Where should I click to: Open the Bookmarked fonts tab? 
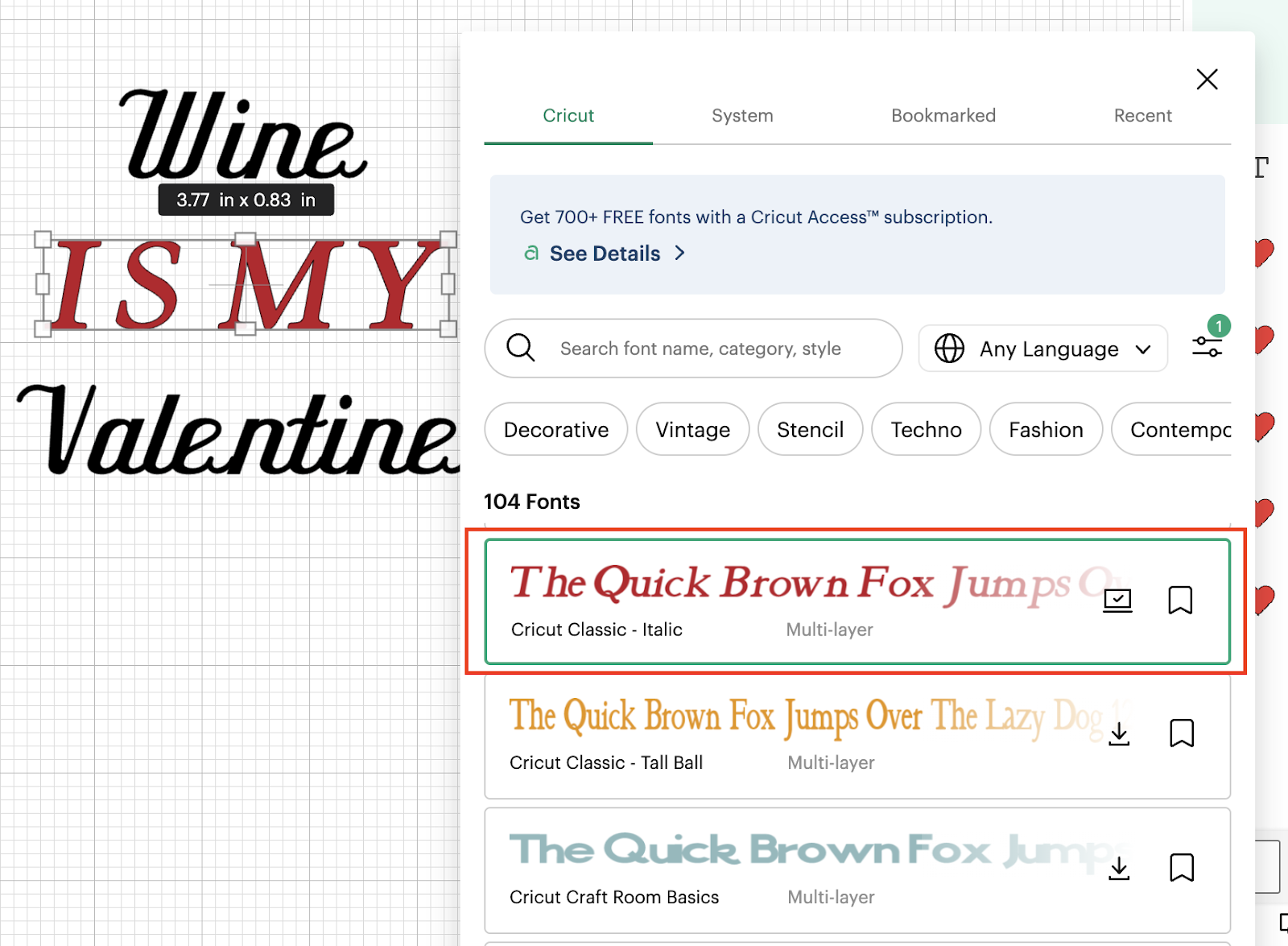[943, 115]
